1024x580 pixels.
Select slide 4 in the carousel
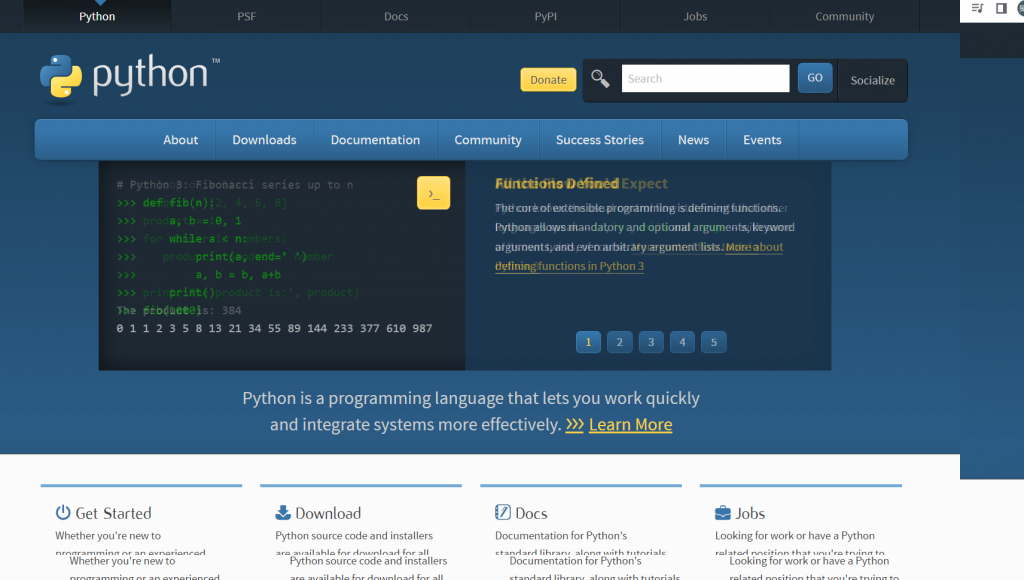[682, 342]
